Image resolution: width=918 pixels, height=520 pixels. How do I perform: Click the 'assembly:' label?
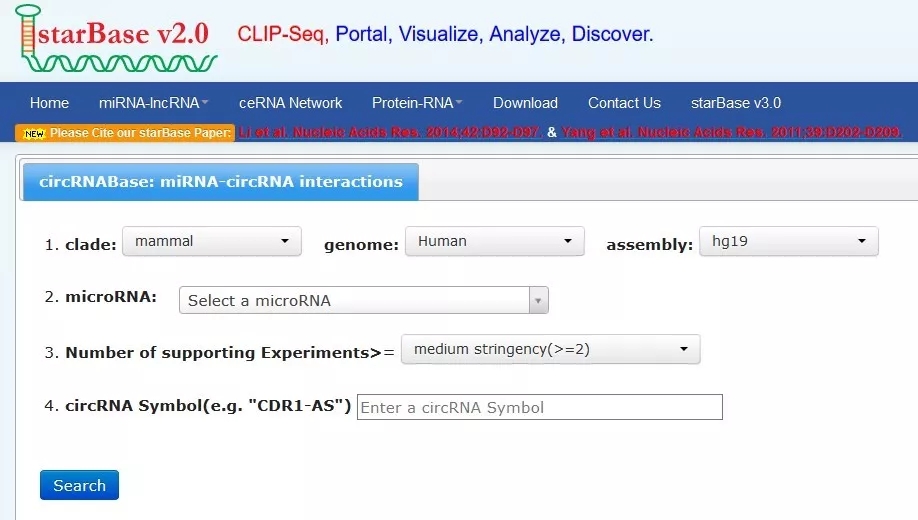pos(650,244)
